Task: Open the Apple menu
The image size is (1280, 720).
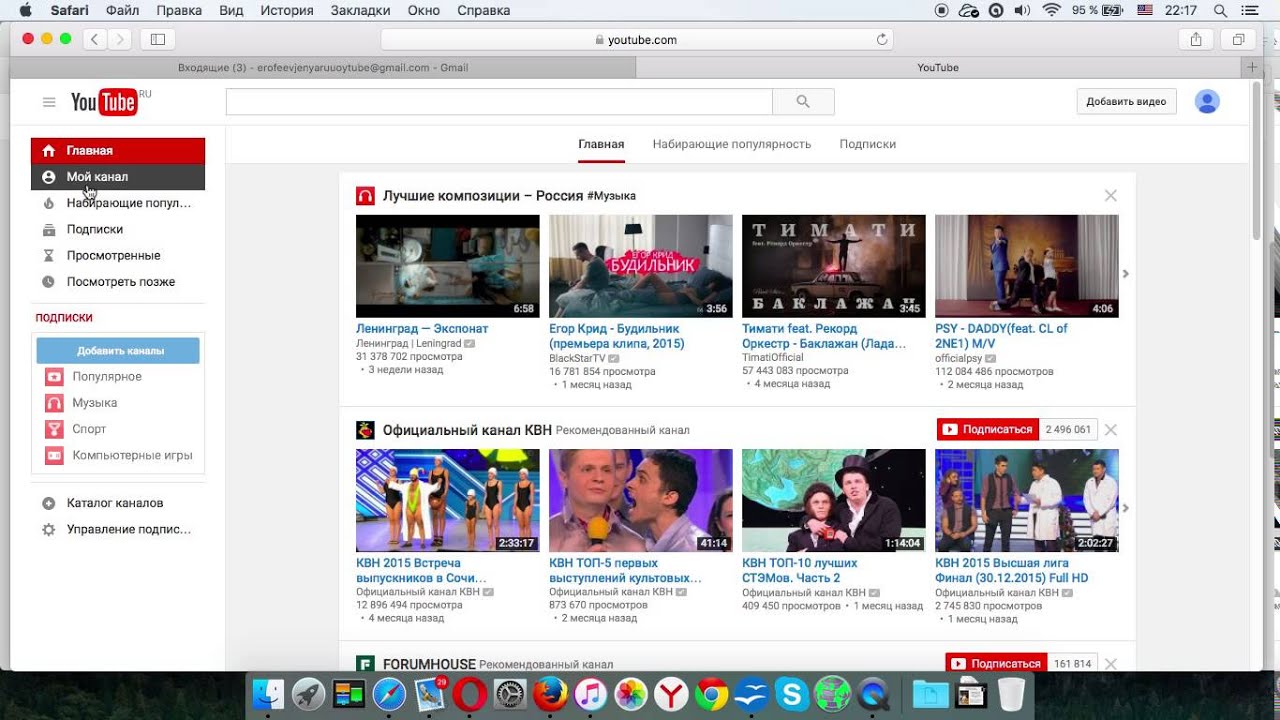Action: [x=25, y=10]
